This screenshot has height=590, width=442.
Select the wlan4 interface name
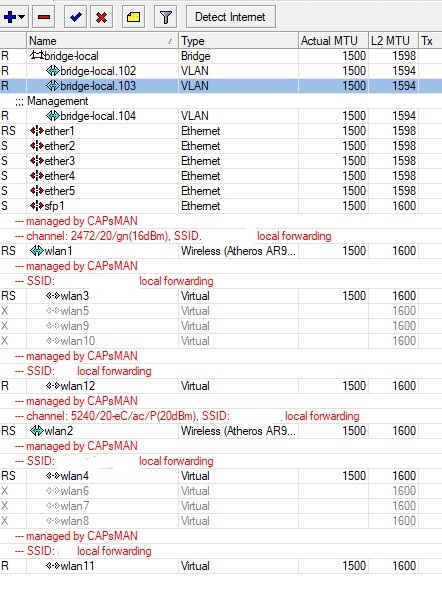[75, 476]
